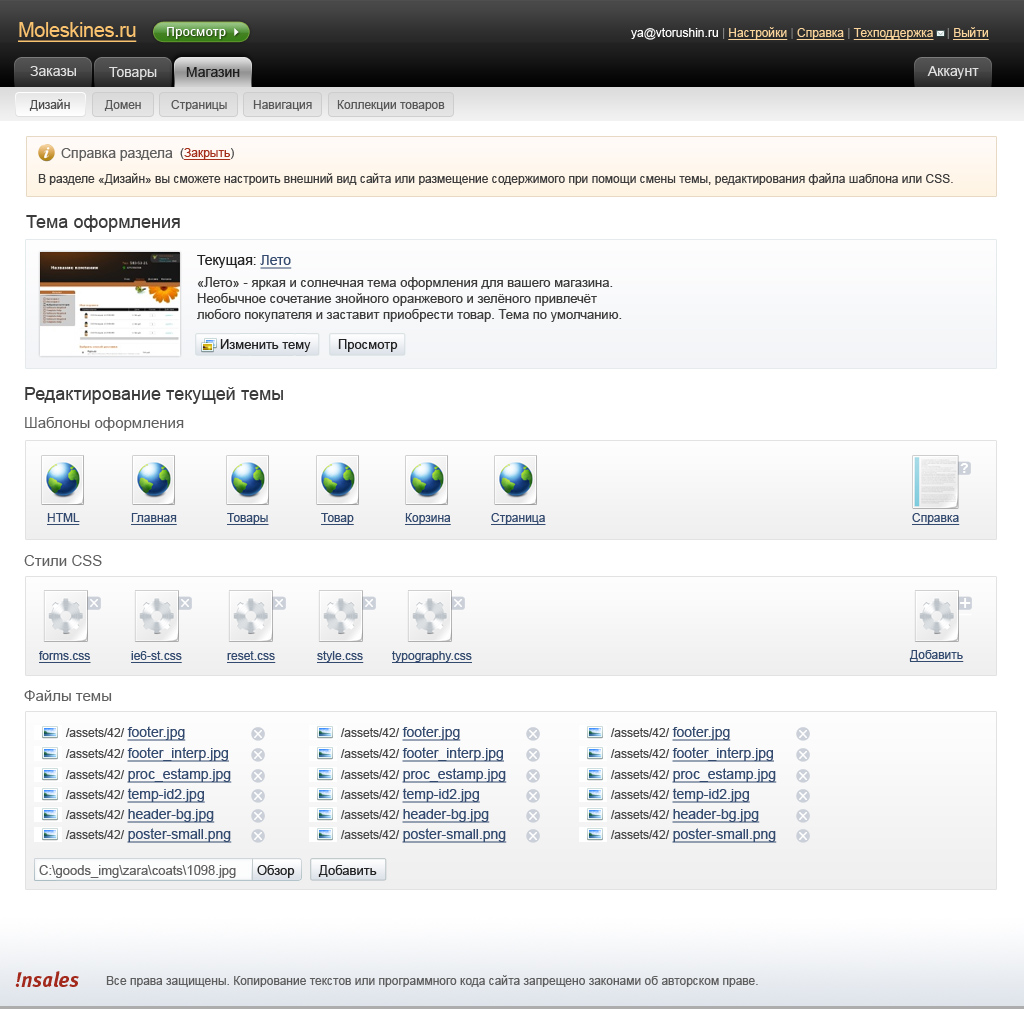The height and width of the screenshot is (1009, 1024).
Task: Open poster-small.png link in middle file column
Action: pos(454,835)
